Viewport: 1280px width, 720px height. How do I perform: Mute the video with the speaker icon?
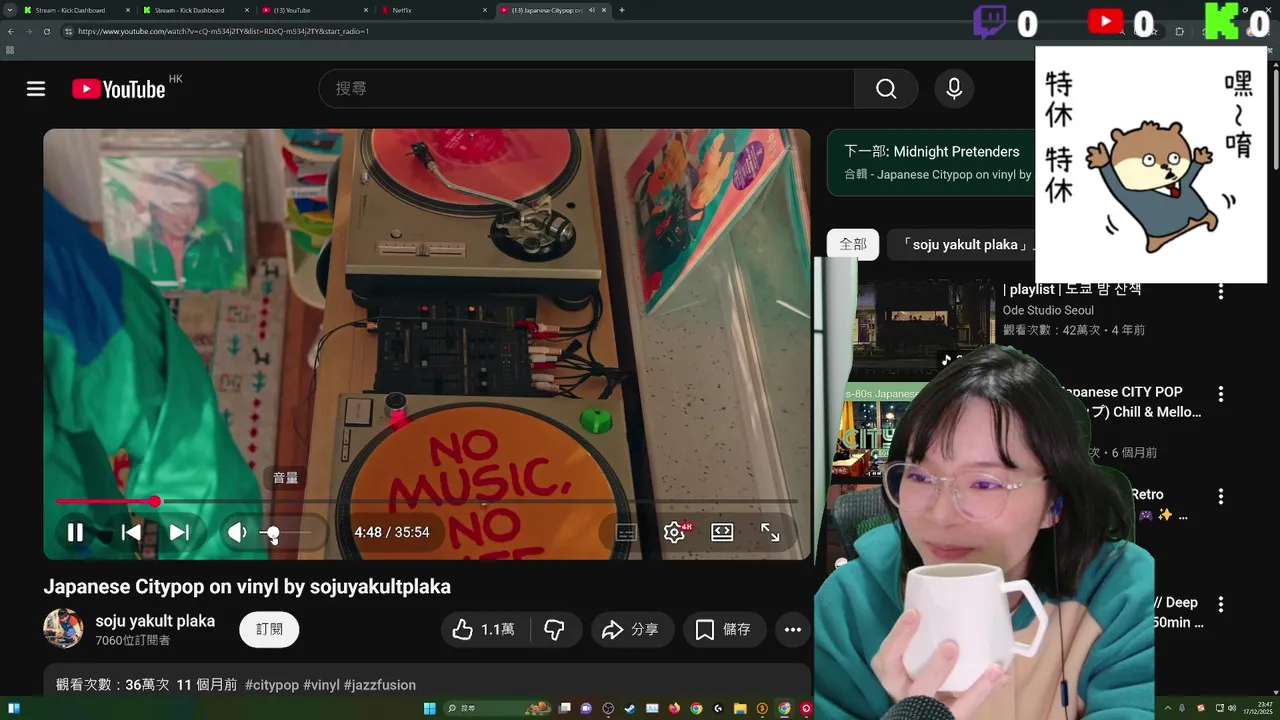tap(237, 533)
